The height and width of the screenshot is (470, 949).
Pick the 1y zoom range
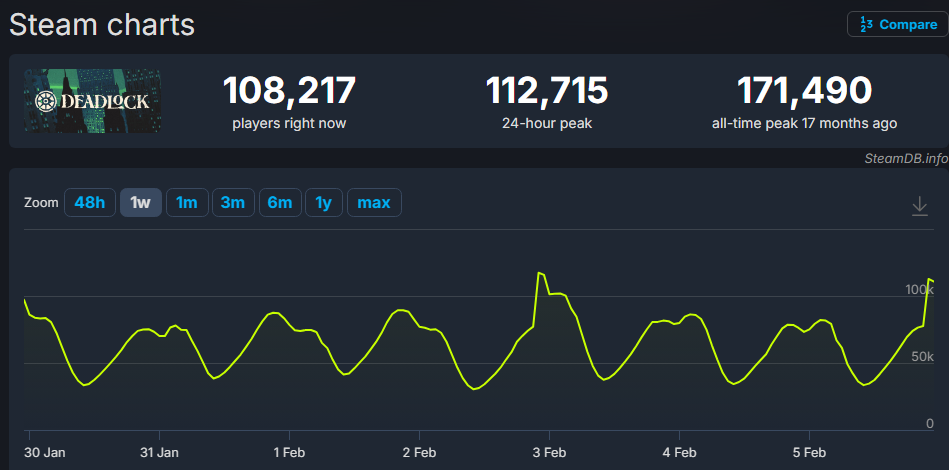324,203
